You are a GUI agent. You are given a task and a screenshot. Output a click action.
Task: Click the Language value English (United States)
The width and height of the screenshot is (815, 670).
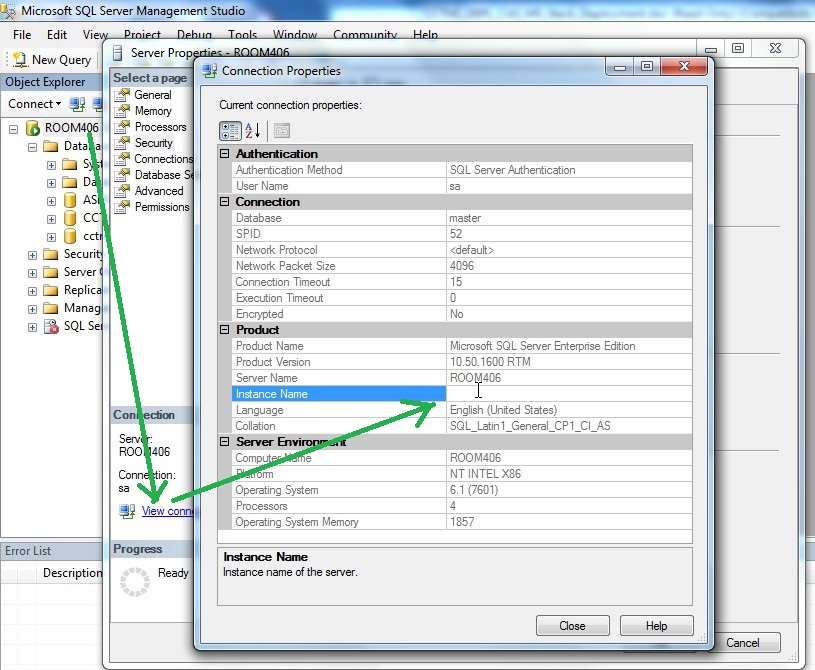tap(503, 410)
